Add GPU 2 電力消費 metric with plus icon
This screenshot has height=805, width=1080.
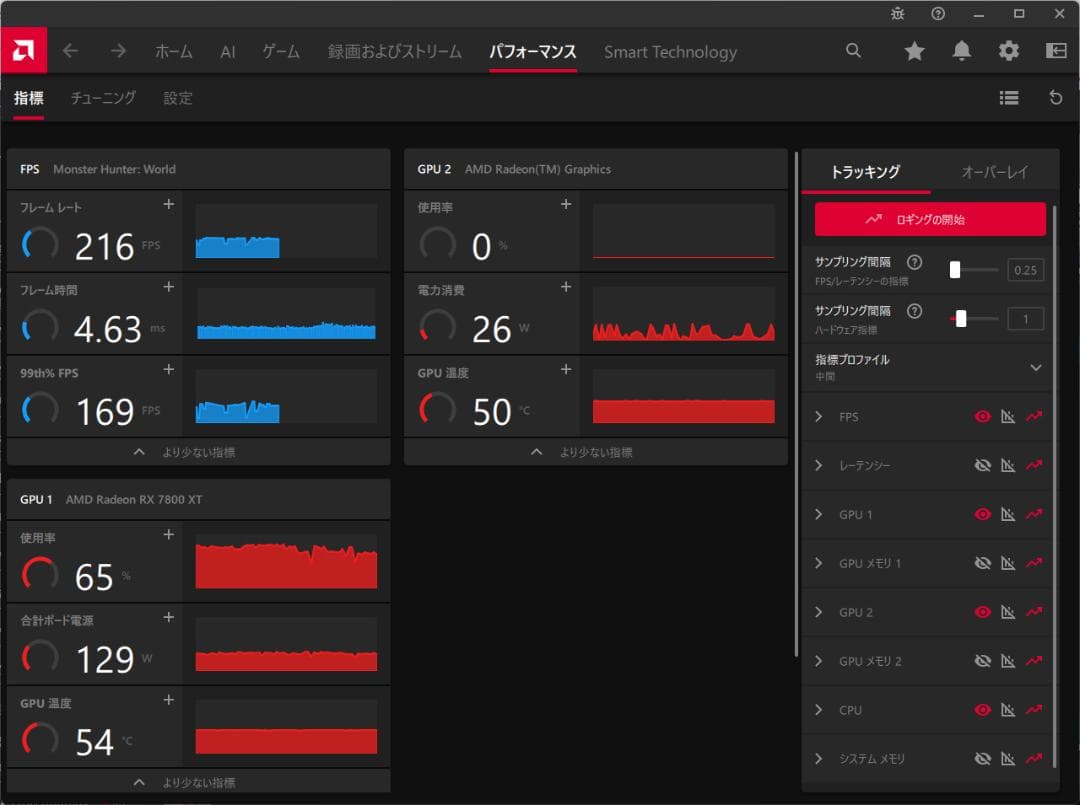(x=566, y=286)
